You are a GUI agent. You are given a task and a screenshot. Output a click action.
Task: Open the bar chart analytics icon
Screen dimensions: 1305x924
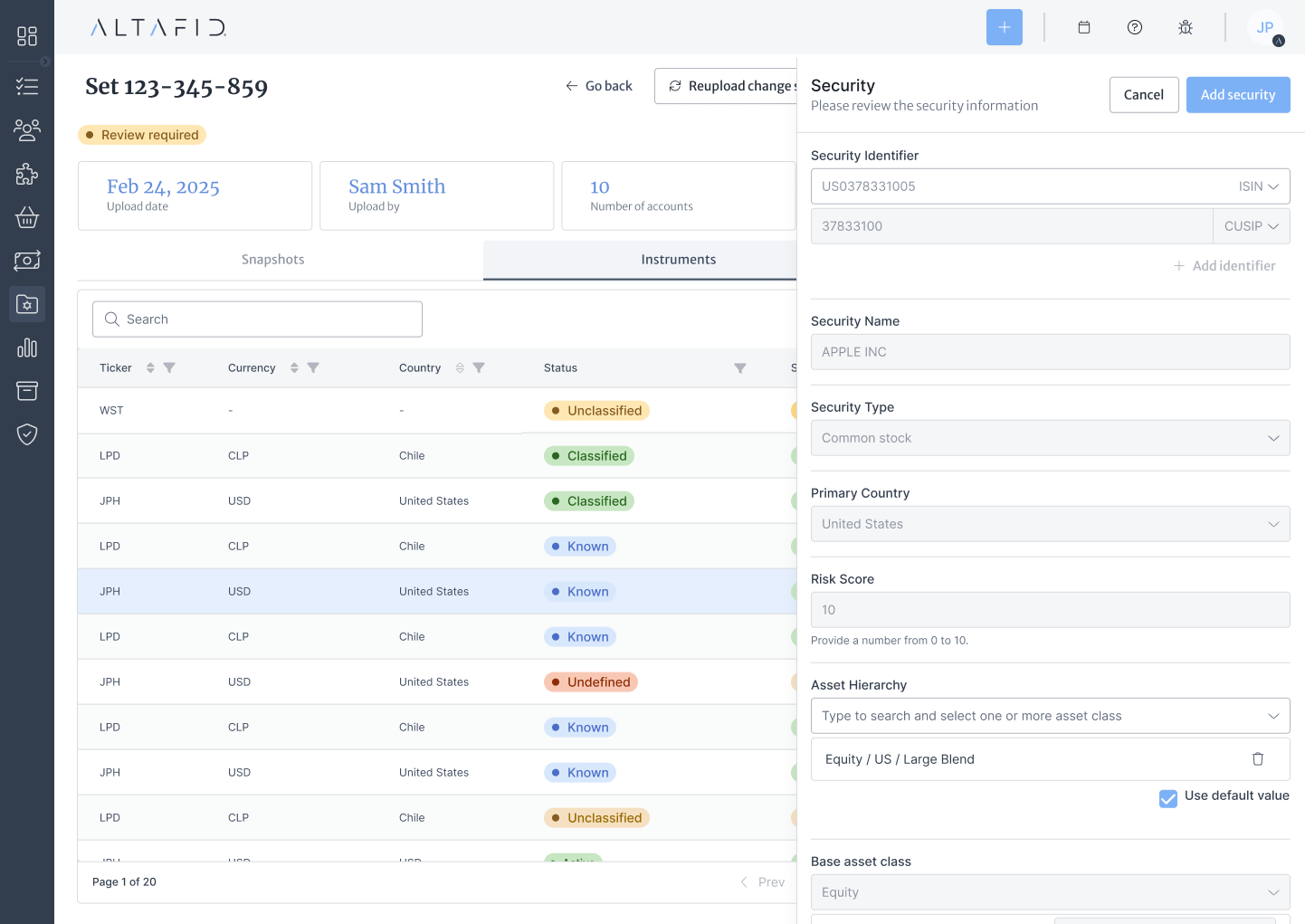coord(27,348)
